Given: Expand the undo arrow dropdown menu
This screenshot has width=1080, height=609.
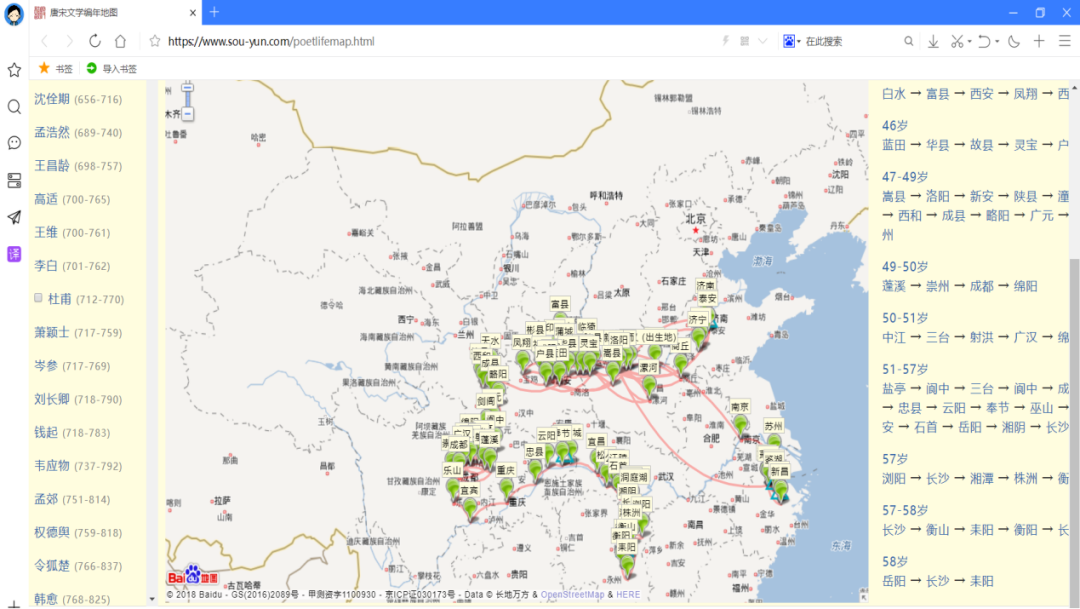Looking at the screenshot, I should [997, 41].
